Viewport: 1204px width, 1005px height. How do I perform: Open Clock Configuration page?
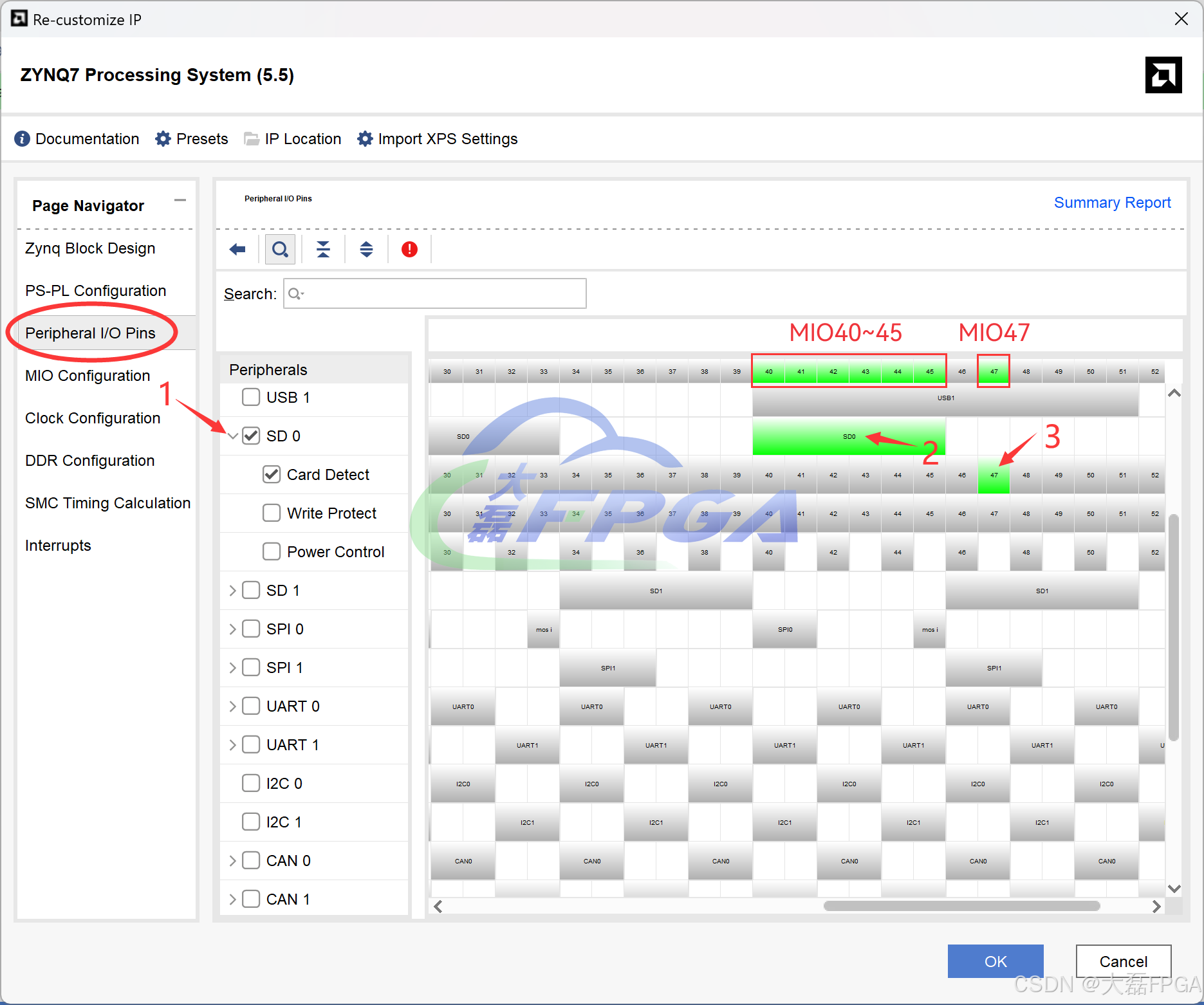(93, 418)
